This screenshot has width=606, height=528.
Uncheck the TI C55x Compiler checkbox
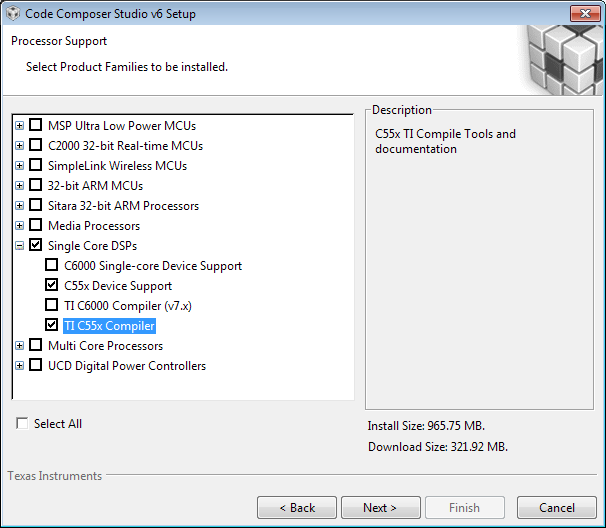(x=51, y=325)
